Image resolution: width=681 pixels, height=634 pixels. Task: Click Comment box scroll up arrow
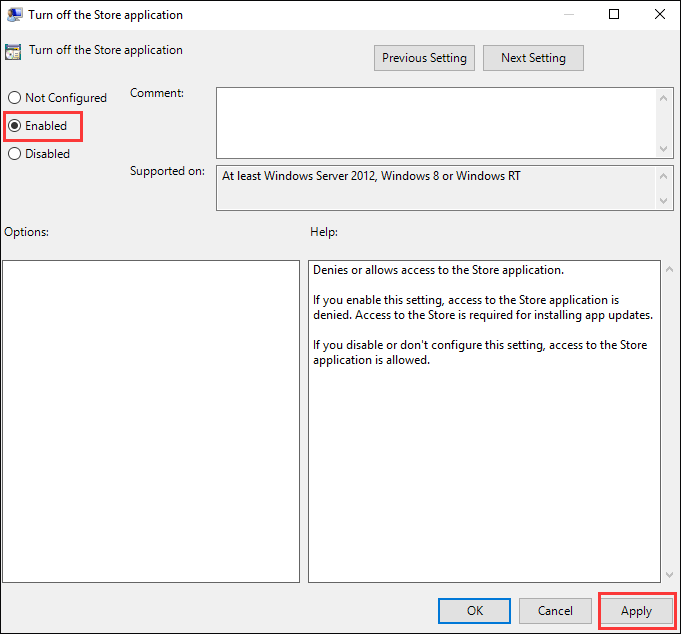coord(663,98)
